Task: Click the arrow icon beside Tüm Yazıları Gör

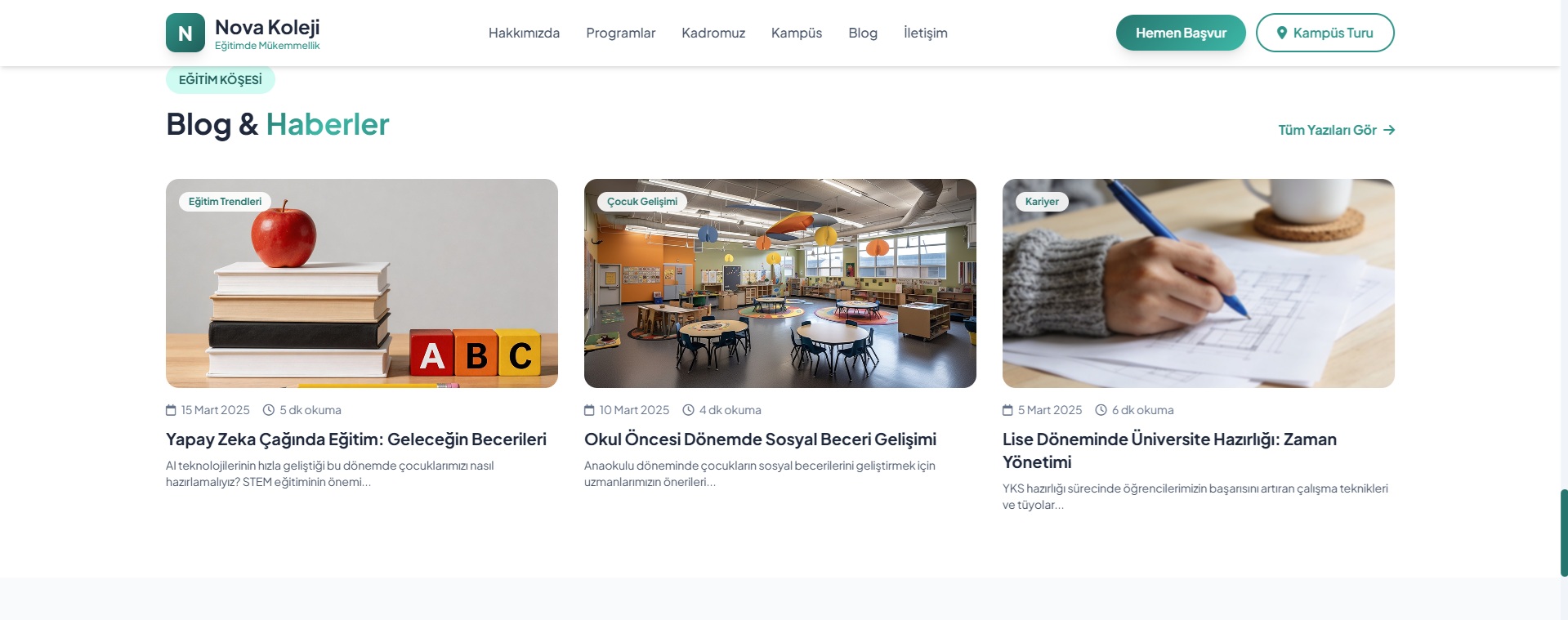Action: [1389, 130]
